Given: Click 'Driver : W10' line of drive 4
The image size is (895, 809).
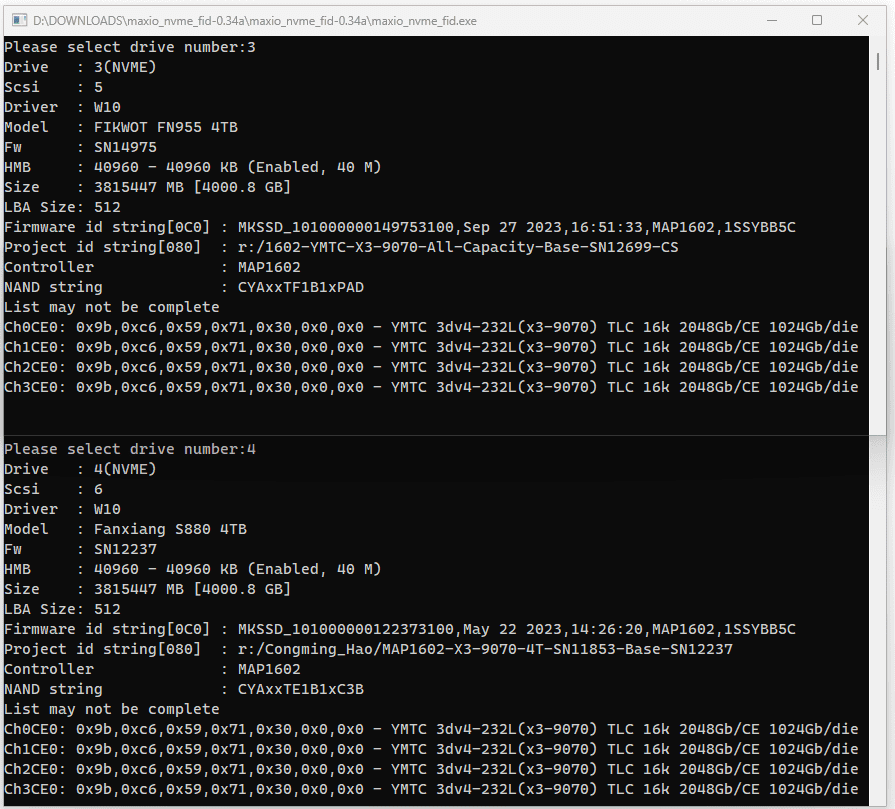Looking at the screenshot, I should pyautogui.click(x=62, y=509).
